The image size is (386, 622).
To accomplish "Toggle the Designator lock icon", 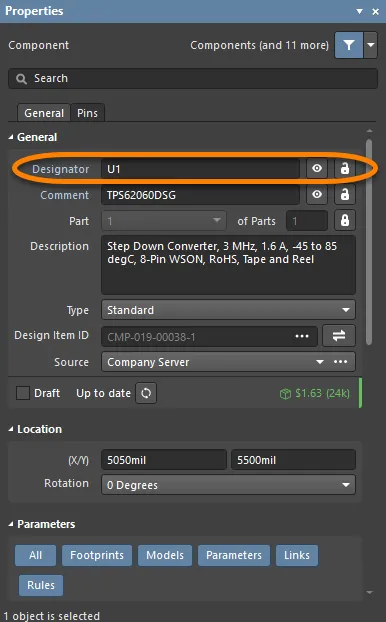I will (345, 169).
